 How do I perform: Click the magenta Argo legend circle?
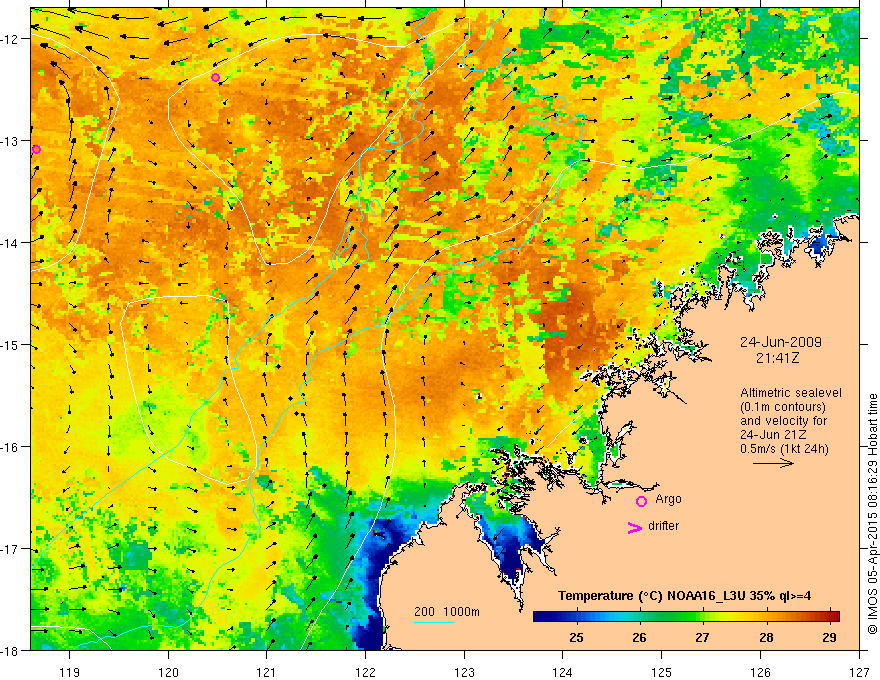[641, 501]
